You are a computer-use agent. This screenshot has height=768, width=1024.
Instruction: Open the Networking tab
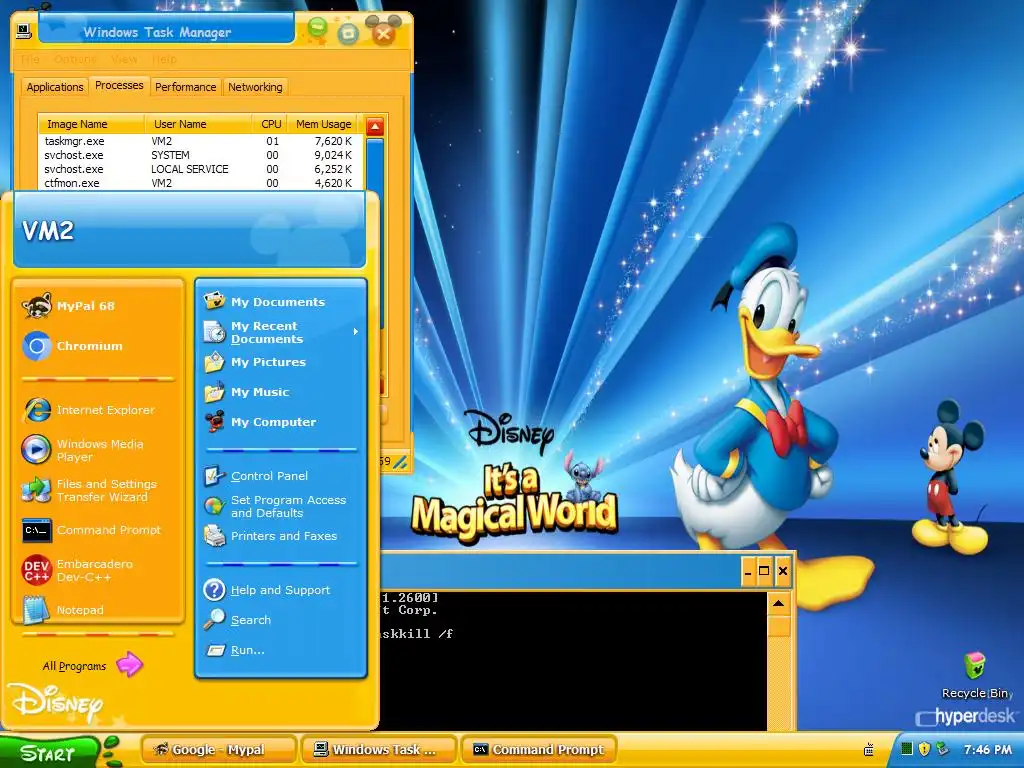pos(255,87)
